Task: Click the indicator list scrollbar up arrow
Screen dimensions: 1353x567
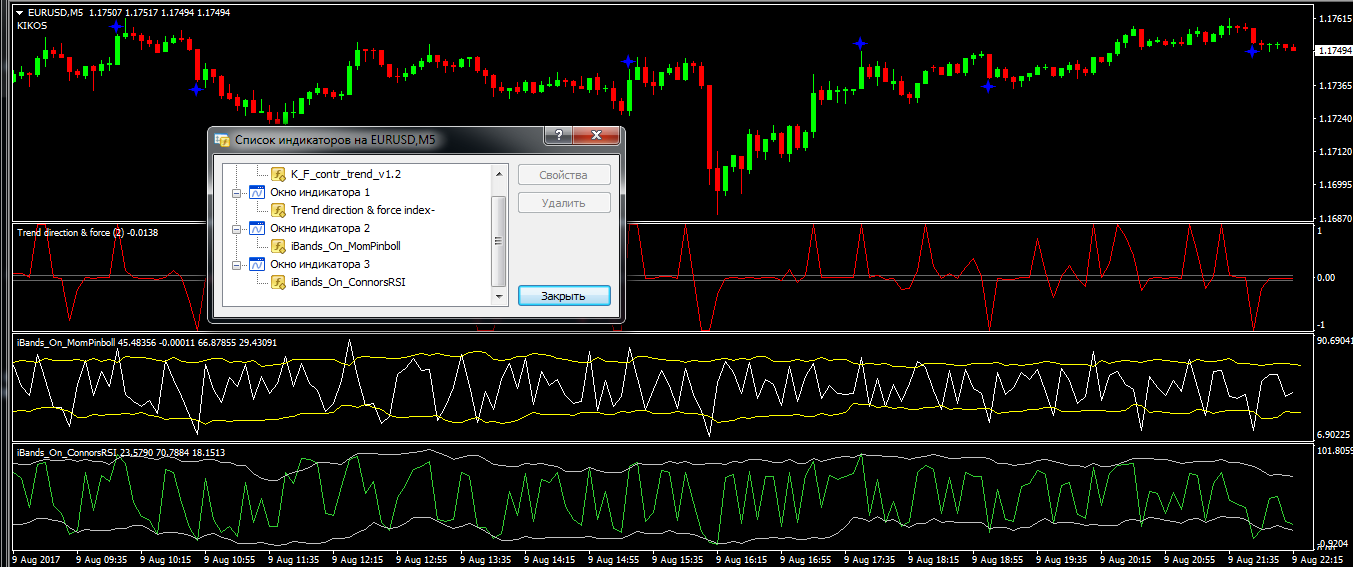Action: (499, 172)
